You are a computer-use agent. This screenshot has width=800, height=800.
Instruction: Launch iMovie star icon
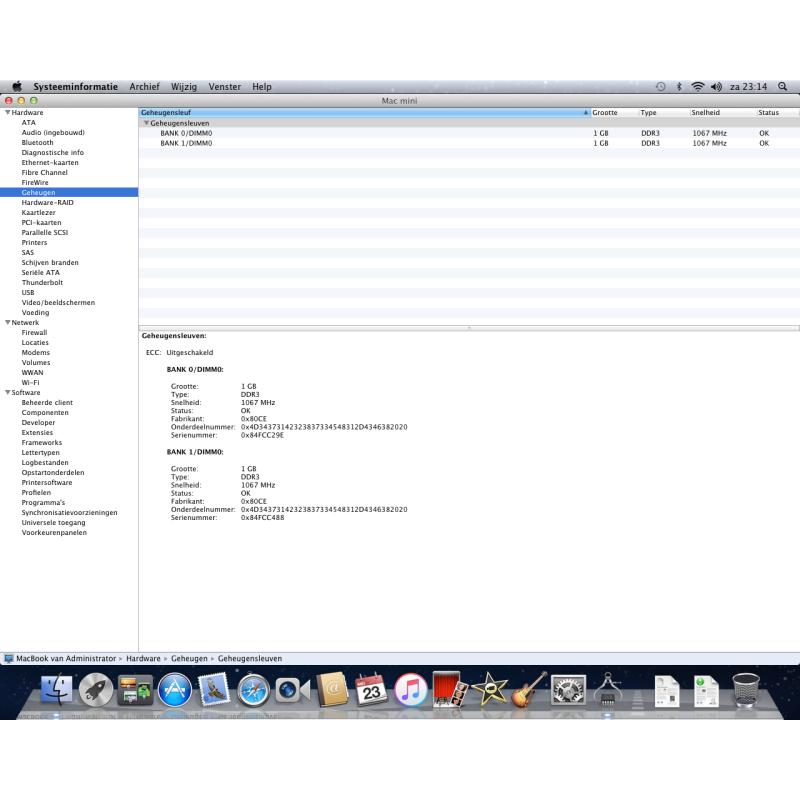click(489, 690)
